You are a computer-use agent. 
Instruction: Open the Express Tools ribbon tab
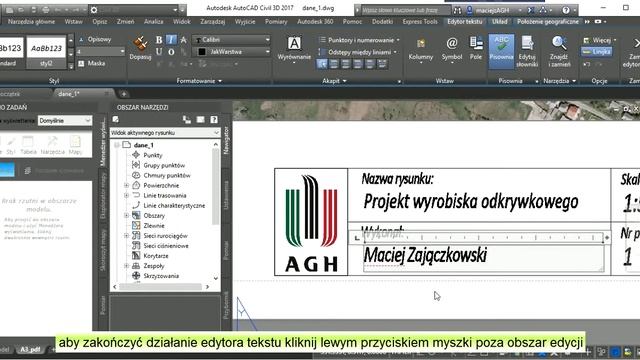tap(420, 22)
